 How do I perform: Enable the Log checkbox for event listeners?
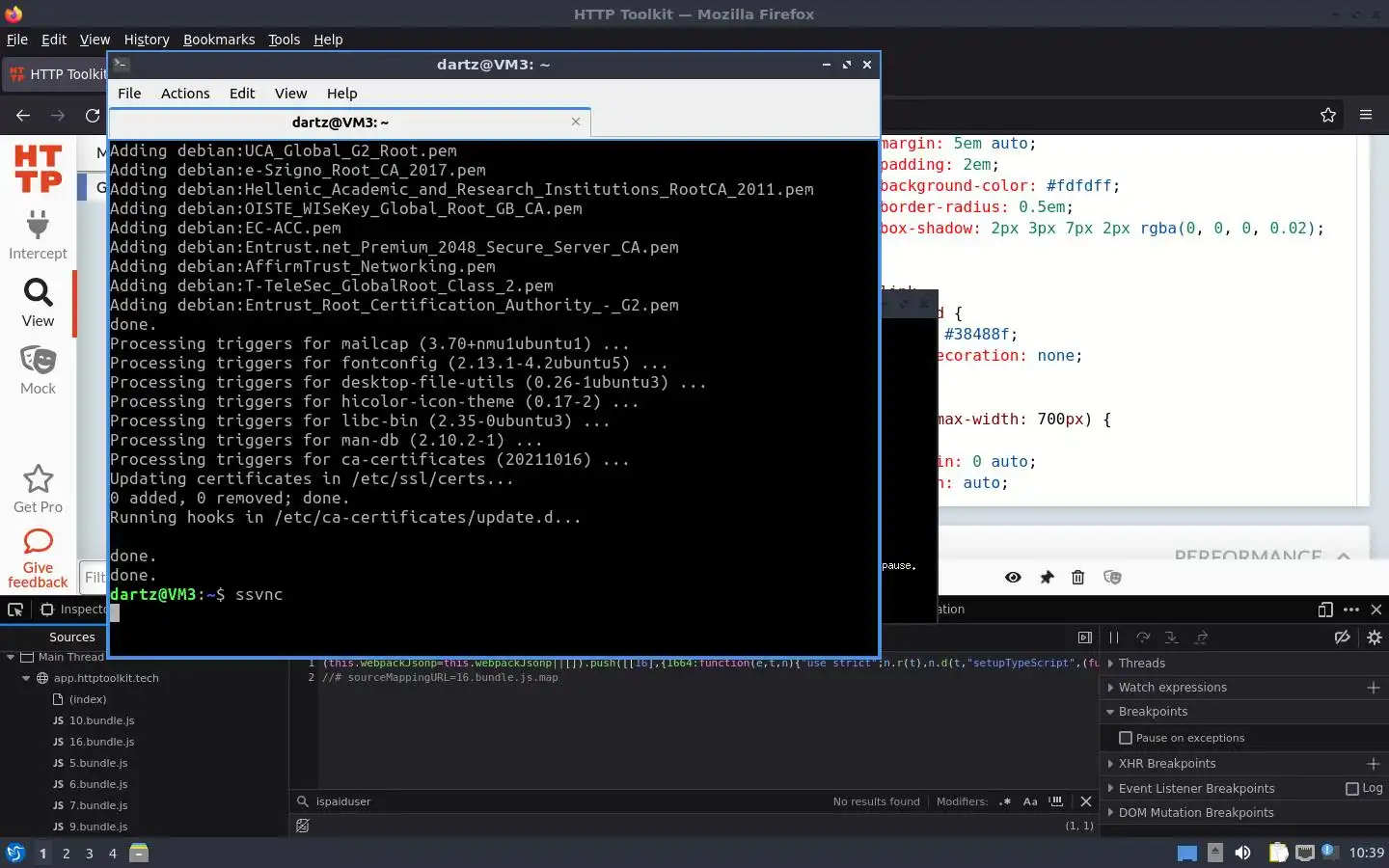(1352, 788)
